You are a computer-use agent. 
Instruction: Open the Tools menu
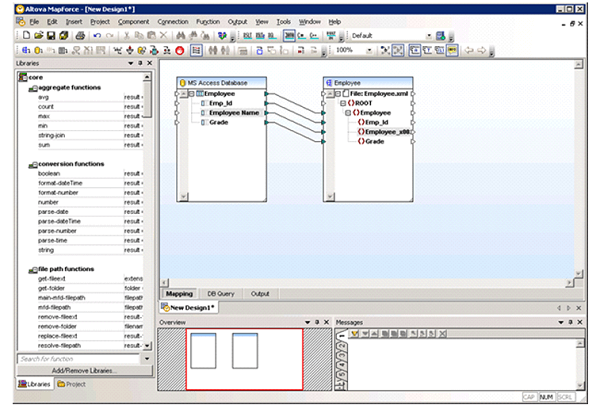284,22
